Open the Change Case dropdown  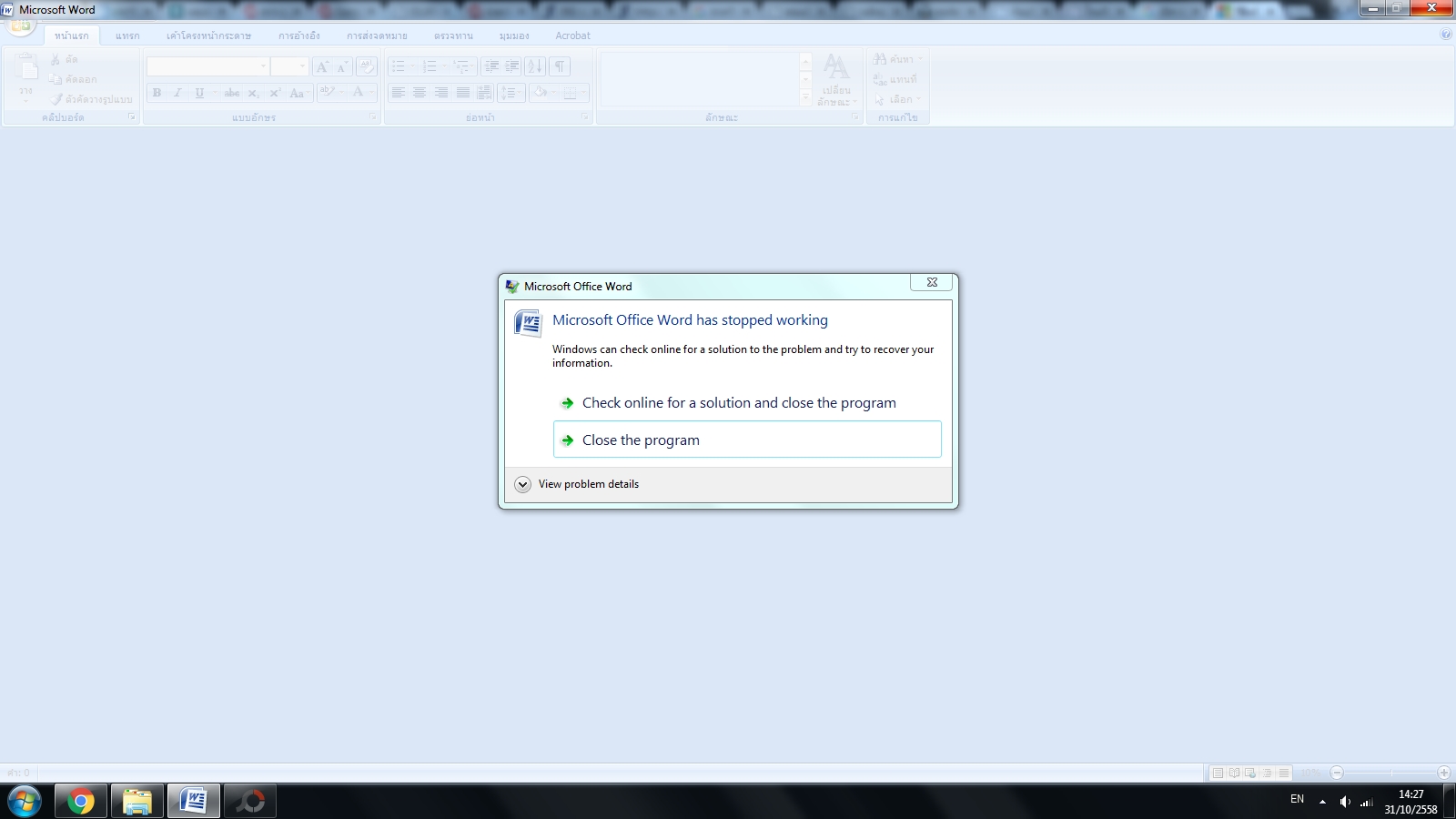click(x=298, y=93)
